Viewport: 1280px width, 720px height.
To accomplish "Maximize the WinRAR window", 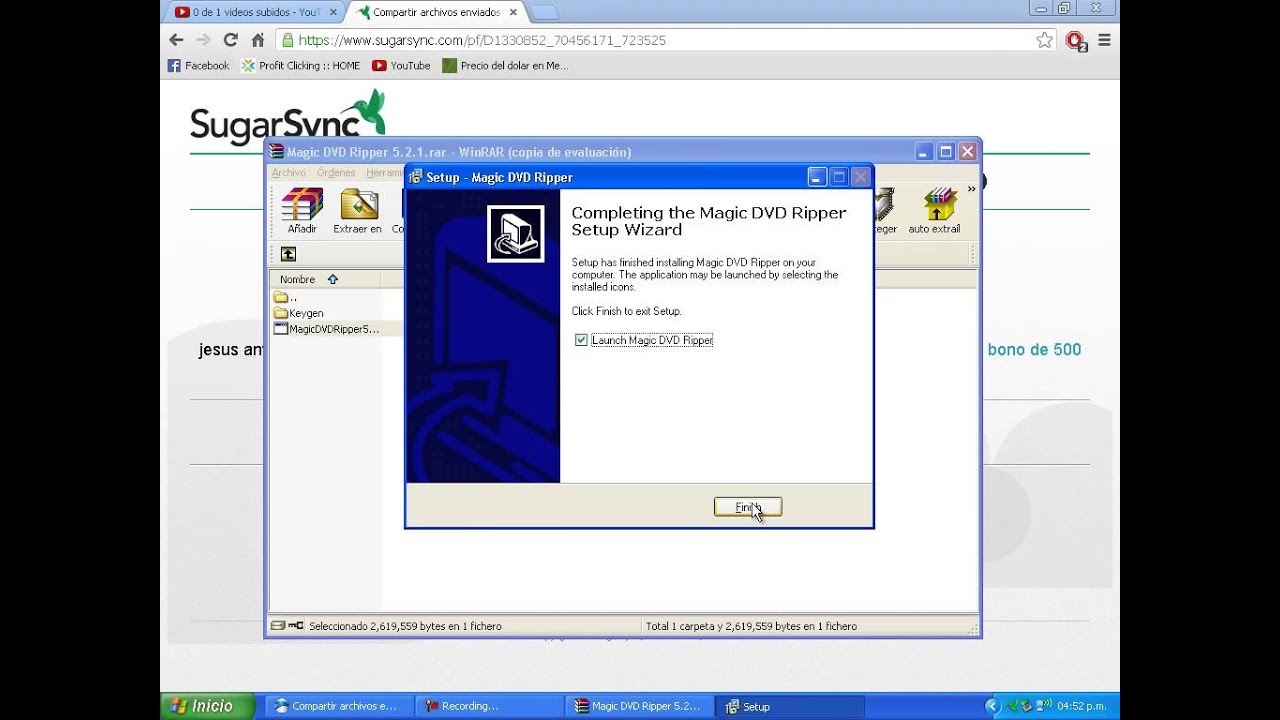I will (945, 152).
